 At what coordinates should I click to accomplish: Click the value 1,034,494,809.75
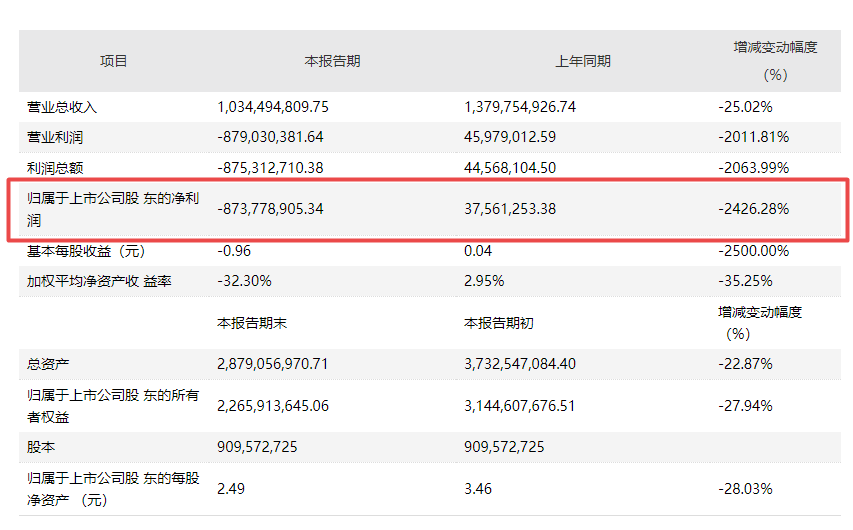coord(273,107)
